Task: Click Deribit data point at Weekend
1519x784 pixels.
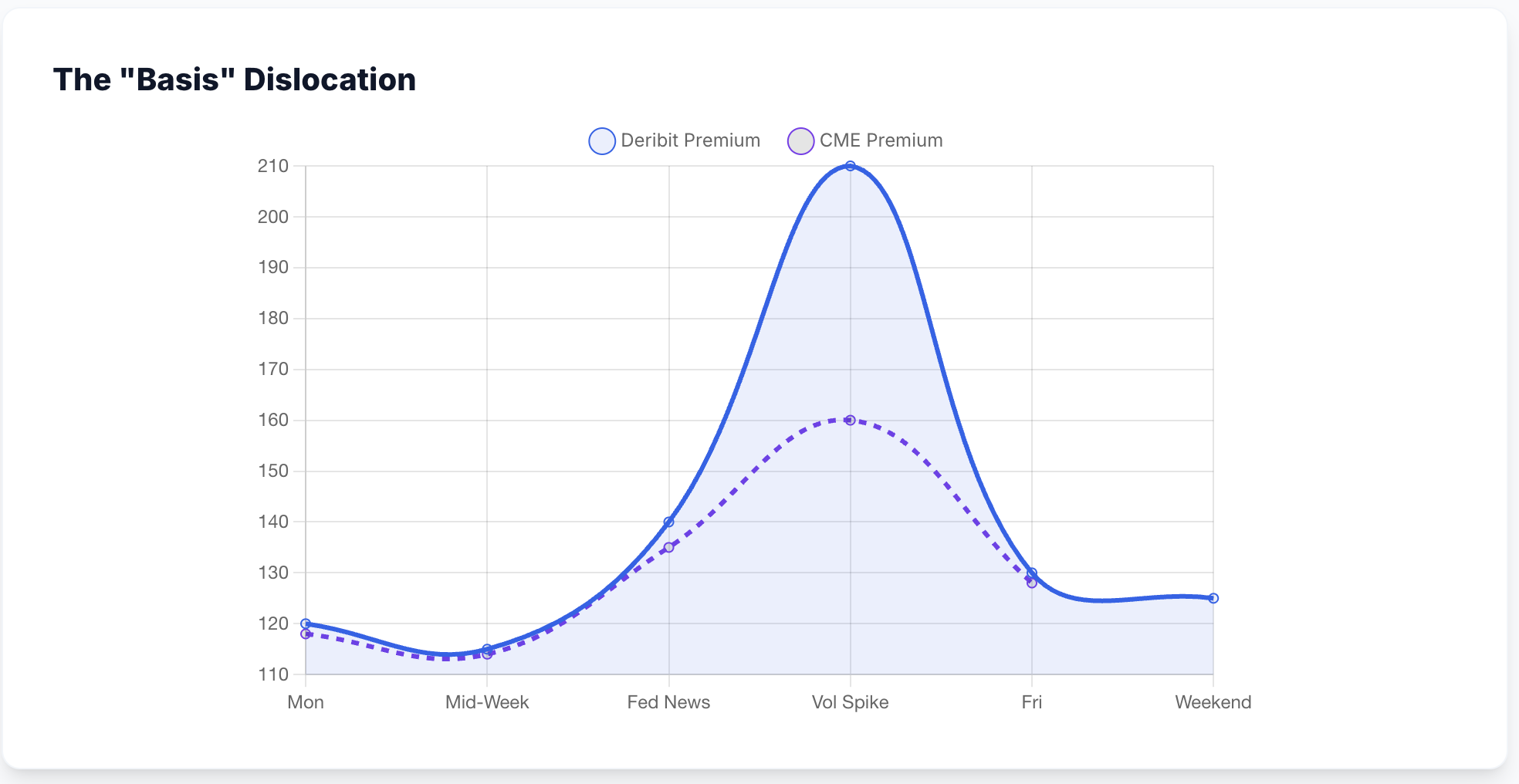Action: tap(1213, 598)
